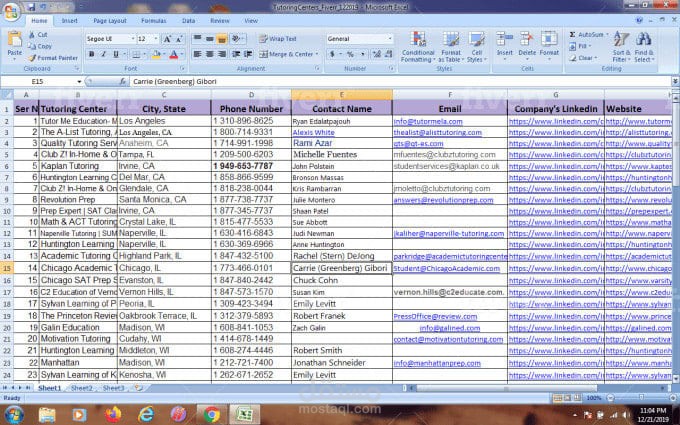Open Conditional Formatting in Styles group
Image resolution: width=680 pixels, height=425 pixels.
(418, 47)
